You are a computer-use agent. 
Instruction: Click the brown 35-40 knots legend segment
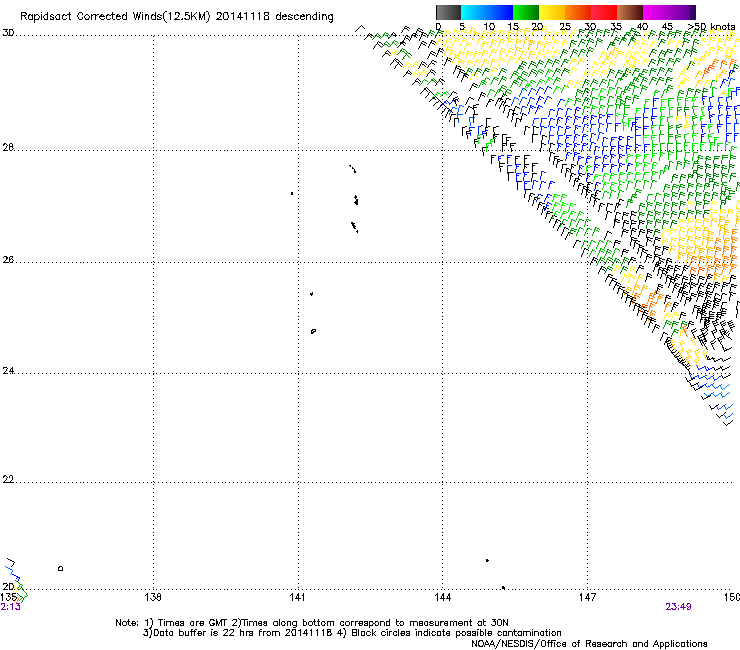(630, 12)
